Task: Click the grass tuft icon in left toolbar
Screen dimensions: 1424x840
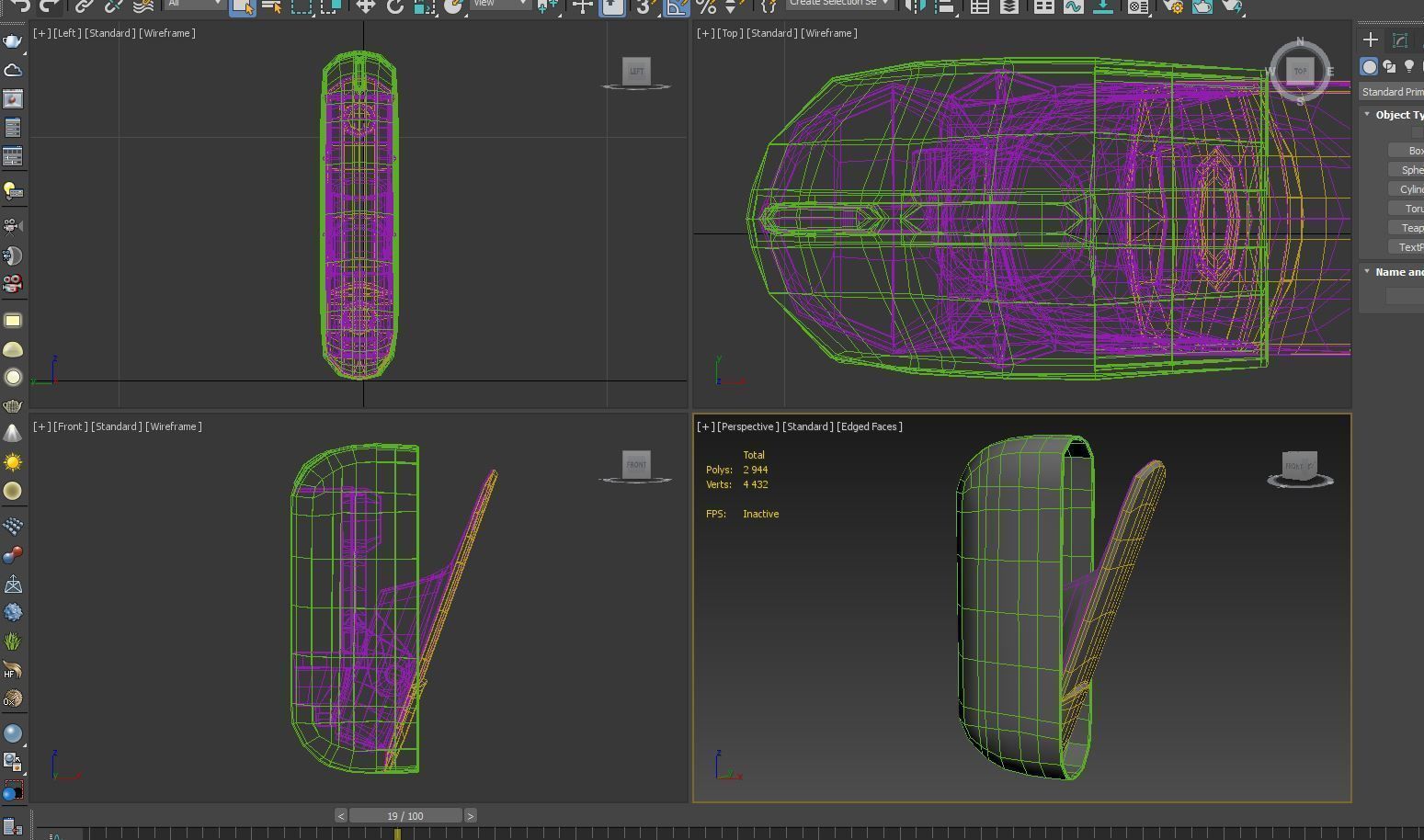Action: [13, 641]
